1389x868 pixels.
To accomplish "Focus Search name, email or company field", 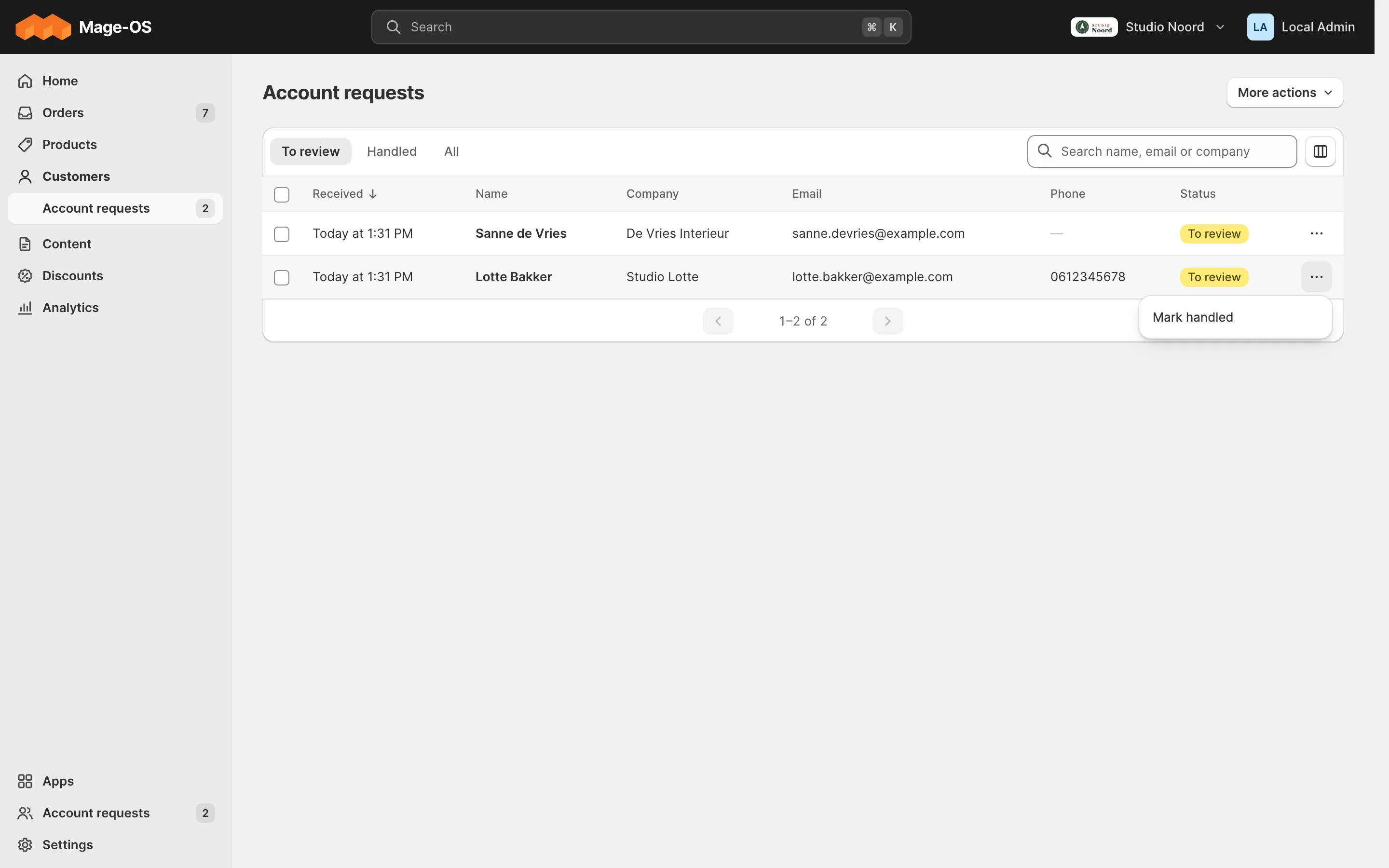I will coord(1162,151).
